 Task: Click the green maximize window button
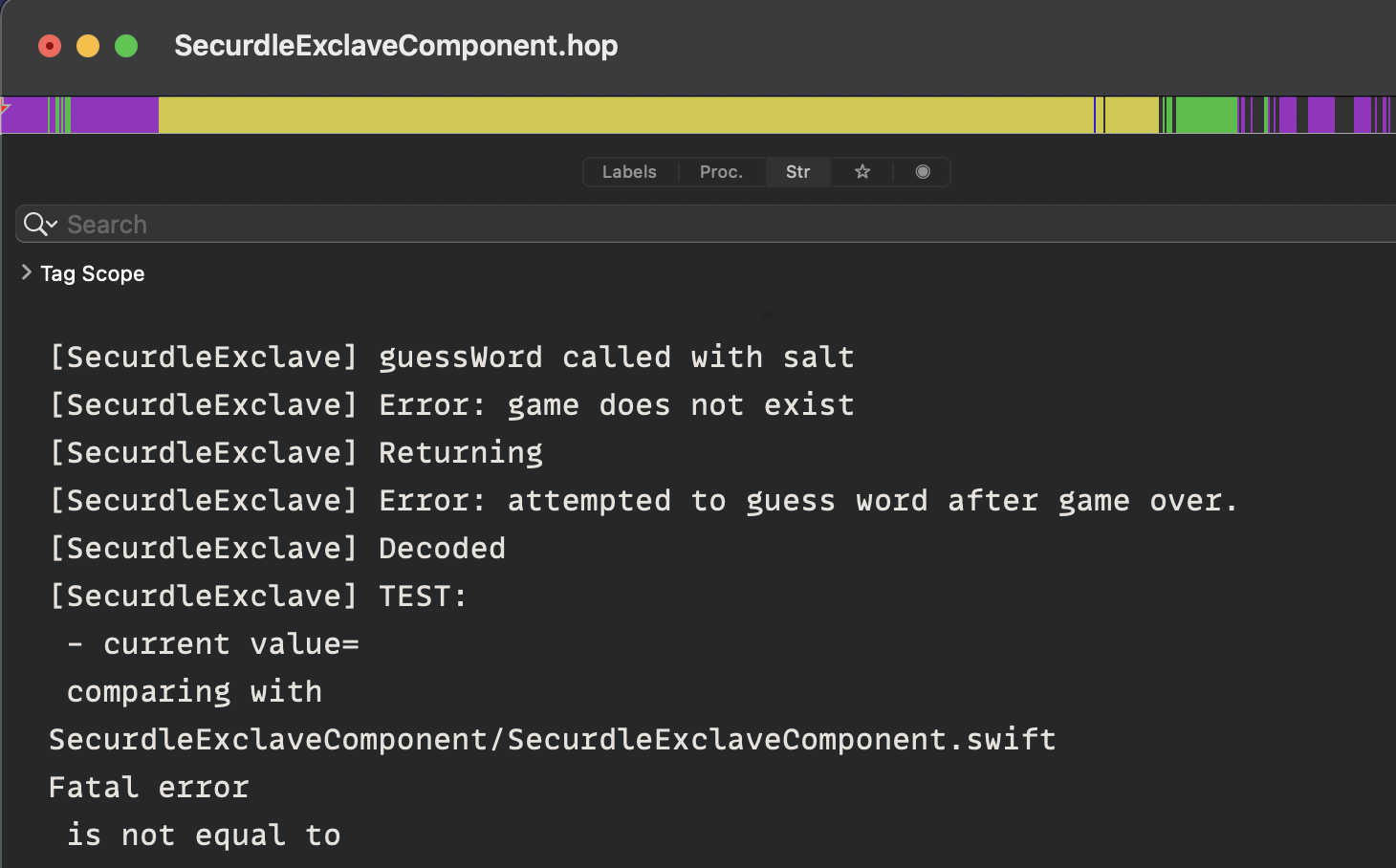[x=126, y=46]
